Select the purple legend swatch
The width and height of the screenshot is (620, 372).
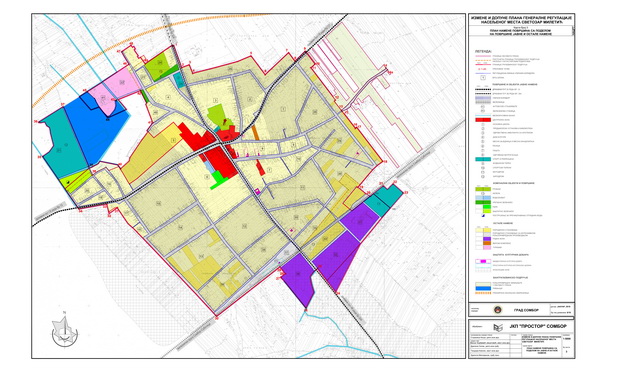(x=487, y=239)
